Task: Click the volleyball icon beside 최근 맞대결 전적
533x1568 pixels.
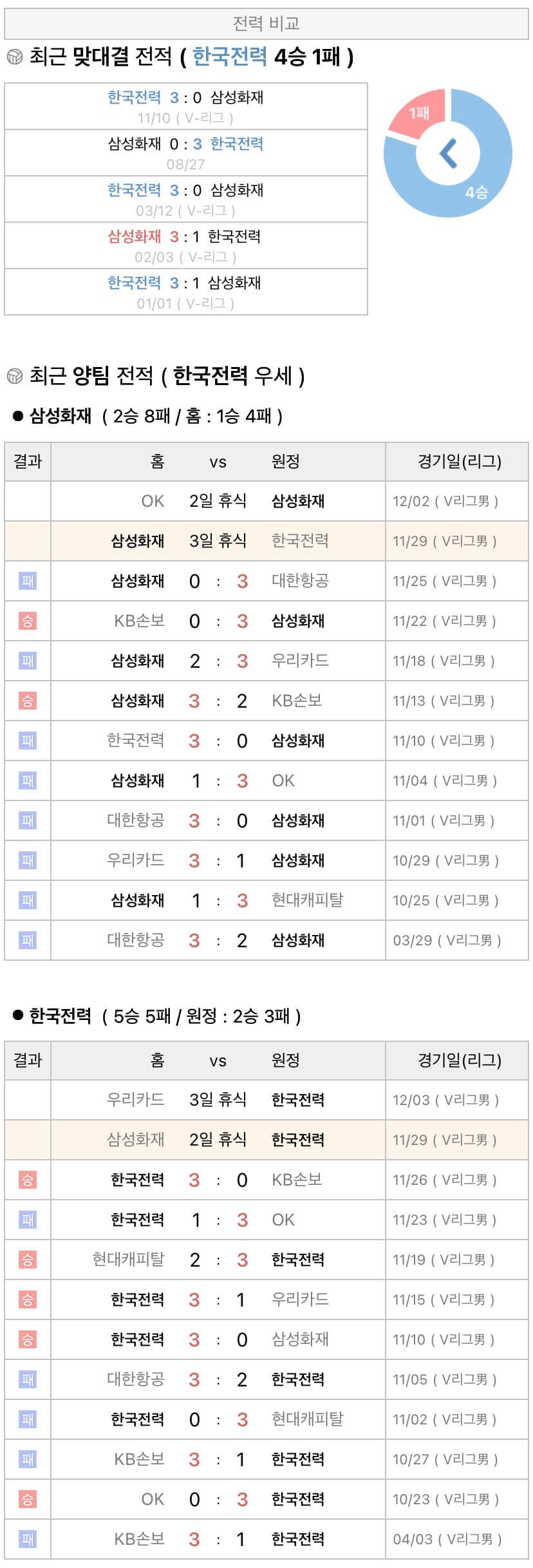Action: (x=14, y=57)
